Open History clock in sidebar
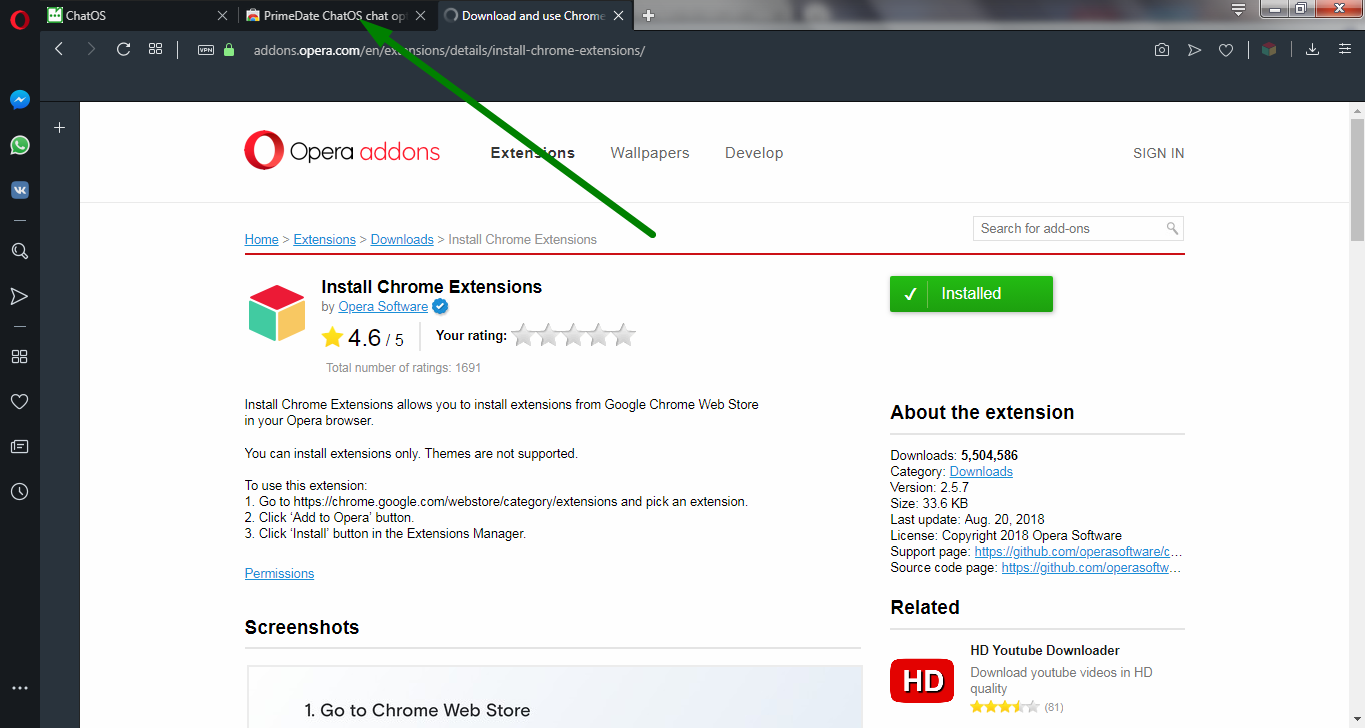The height and width of the screenshot is (728, 1365). click(20, 492)
